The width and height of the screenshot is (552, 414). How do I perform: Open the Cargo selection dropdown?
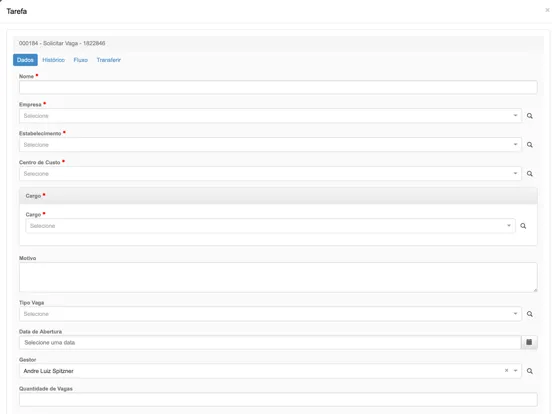[509, 226]
